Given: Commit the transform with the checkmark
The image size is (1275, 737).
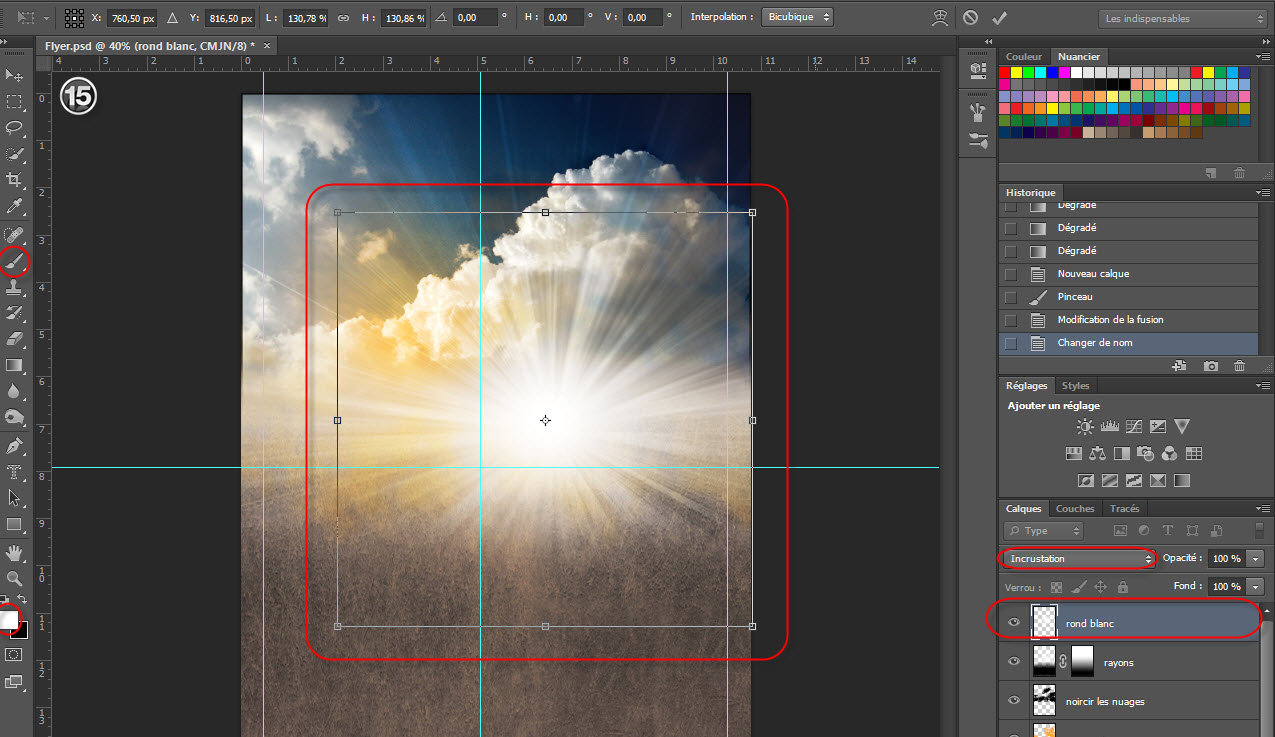Looking at the screenshot, I should 999,18.
